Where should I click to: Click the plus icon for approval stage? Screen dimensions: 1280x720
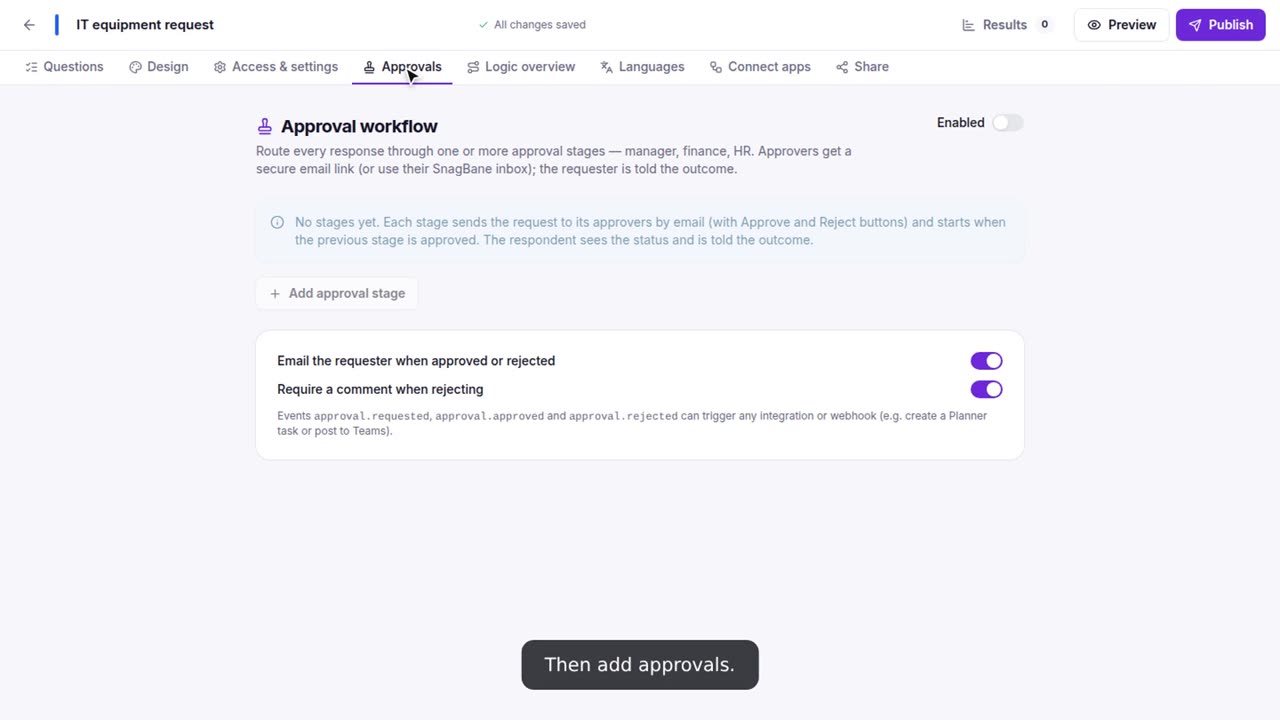[275, 294]
